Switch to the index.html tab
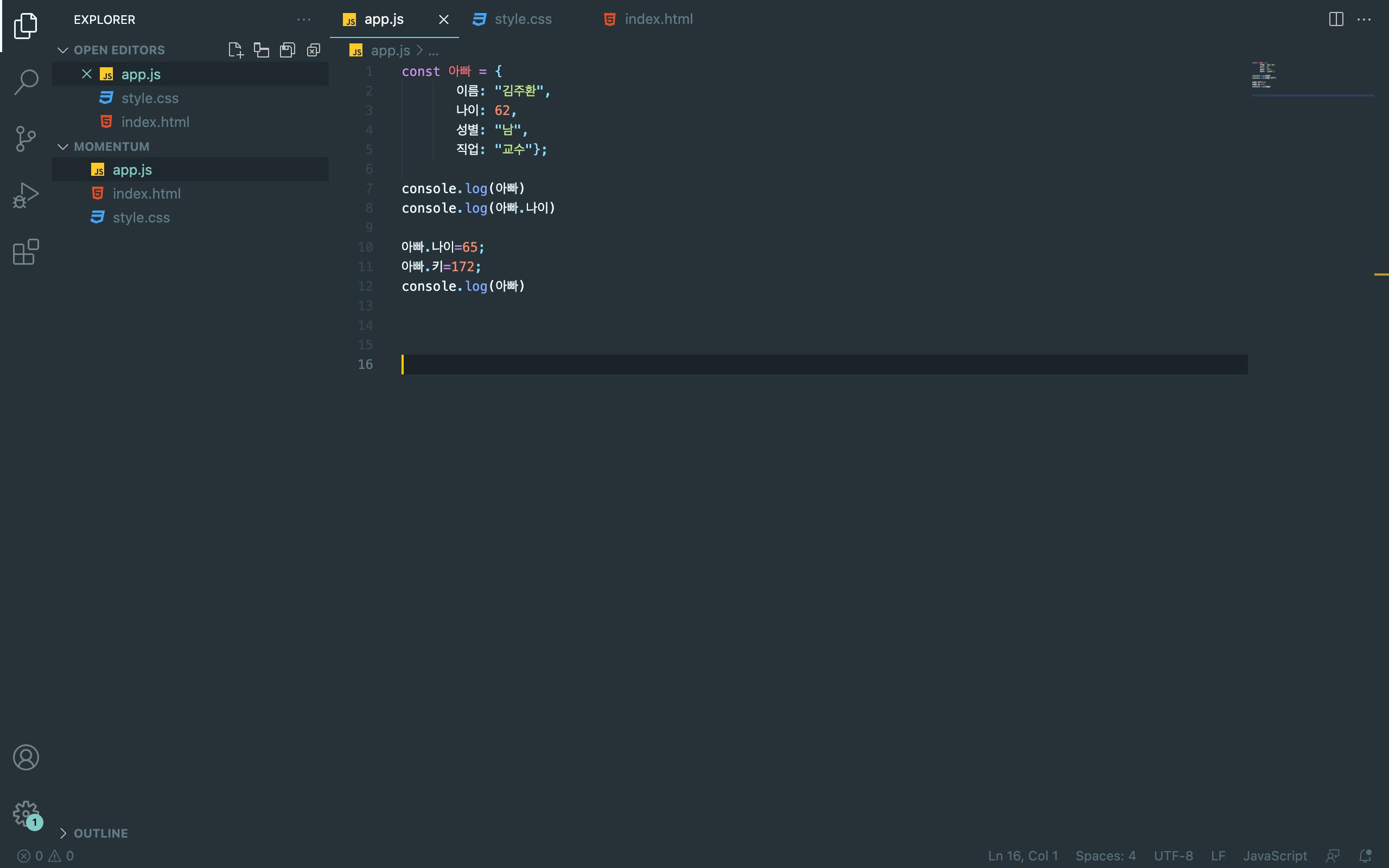The image size is (1389, 868). coord(658,19)
